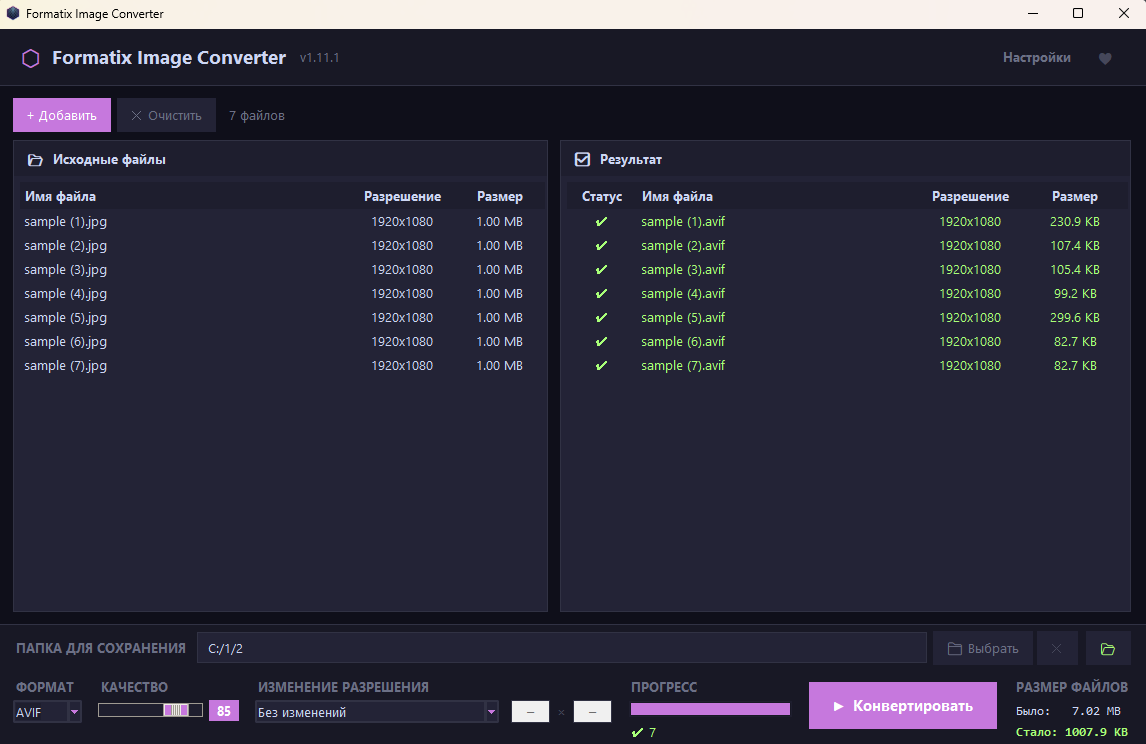This screenshot has height=744, width=1146.
Task: Open the output folder via green folder icon
Action: pyautogui.click(x=1108, y=648)
